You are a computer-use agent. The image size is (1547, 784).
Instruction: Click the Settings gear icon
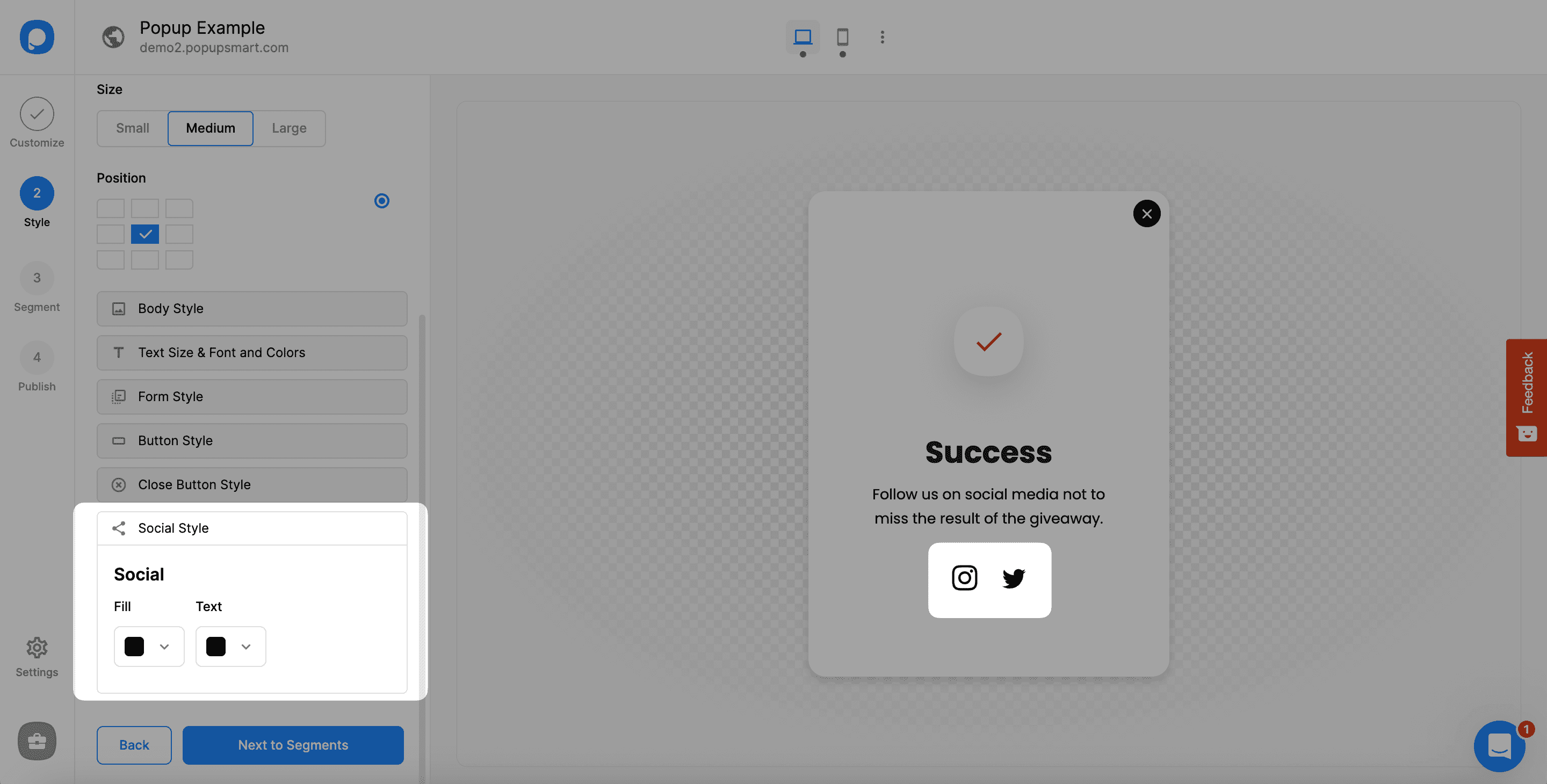(x=37, y=649)
